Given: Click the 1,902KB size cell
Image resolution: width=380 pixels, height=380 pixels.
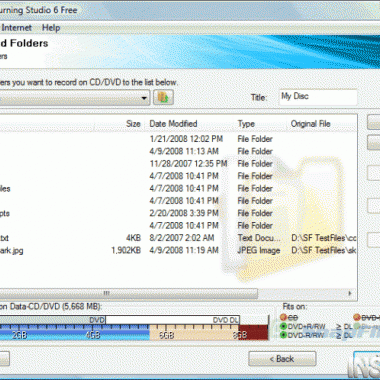Looking at the screenshot, I should [x=126, y=250].
